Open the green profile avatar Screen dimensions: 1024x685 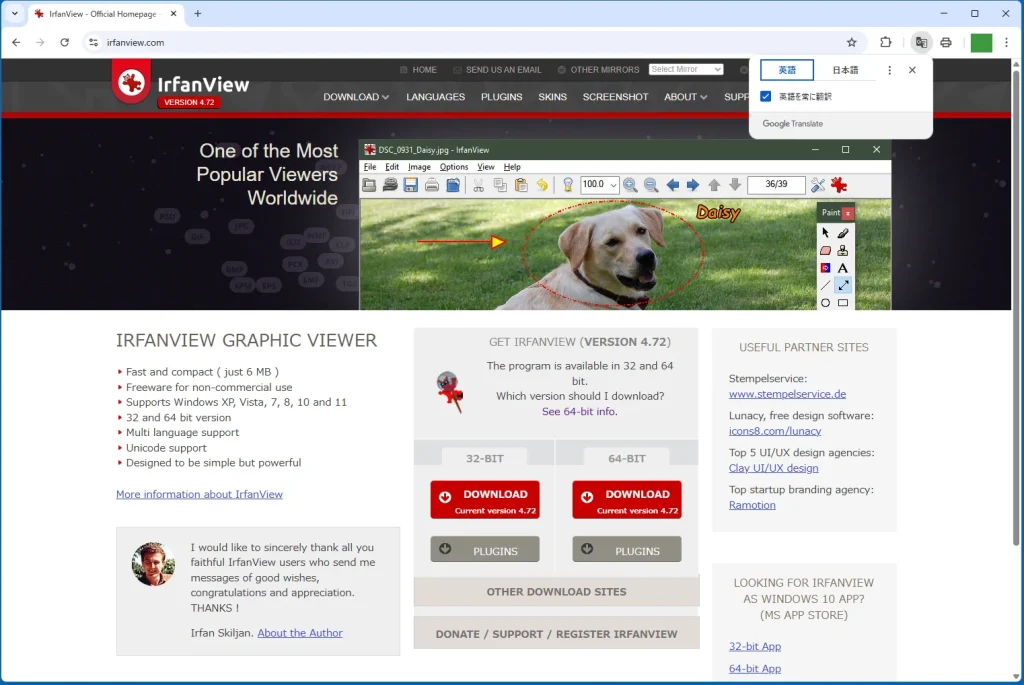click(981, 42)
